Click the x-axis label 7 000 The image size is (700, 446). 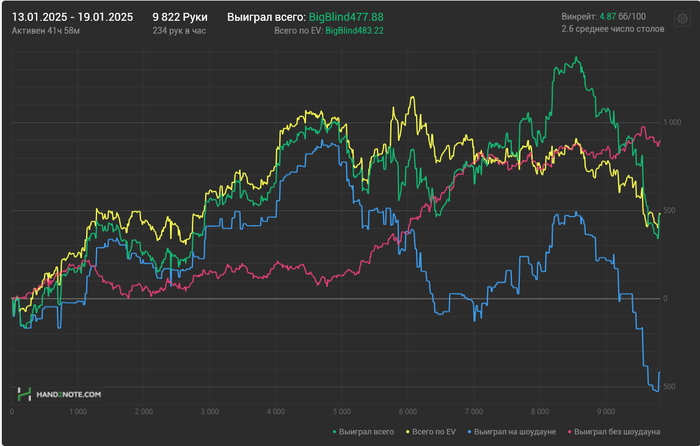point(474,412)
